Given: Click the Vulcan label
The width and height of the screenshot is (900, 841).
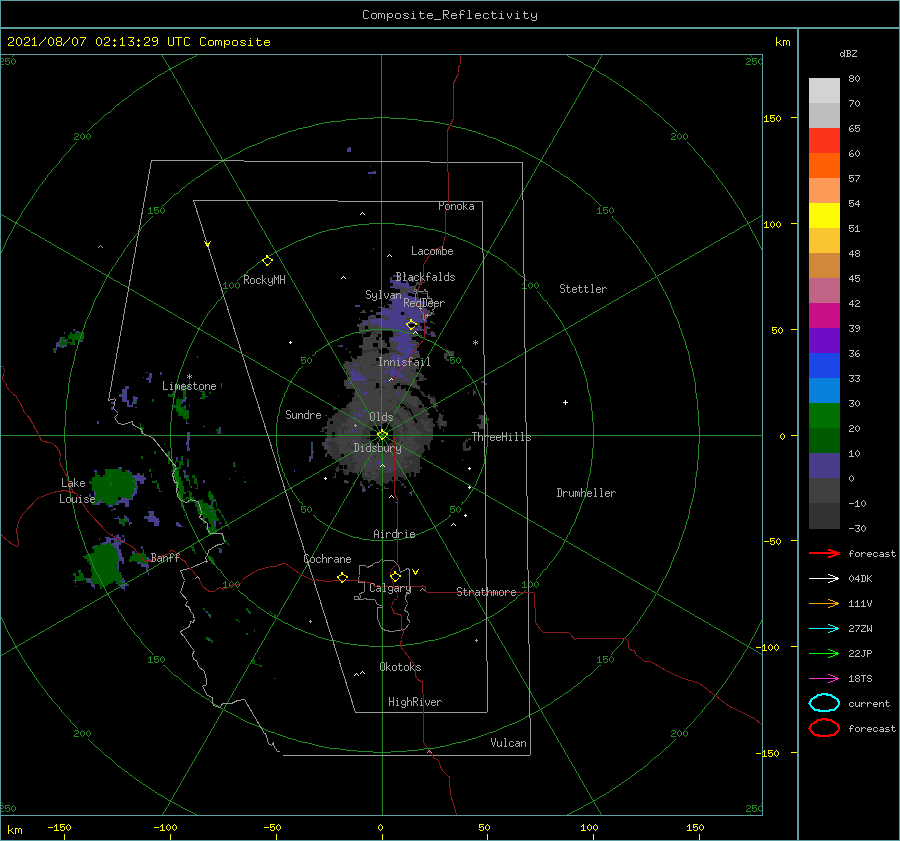Looking at the screenshot, I should (508, 743).
